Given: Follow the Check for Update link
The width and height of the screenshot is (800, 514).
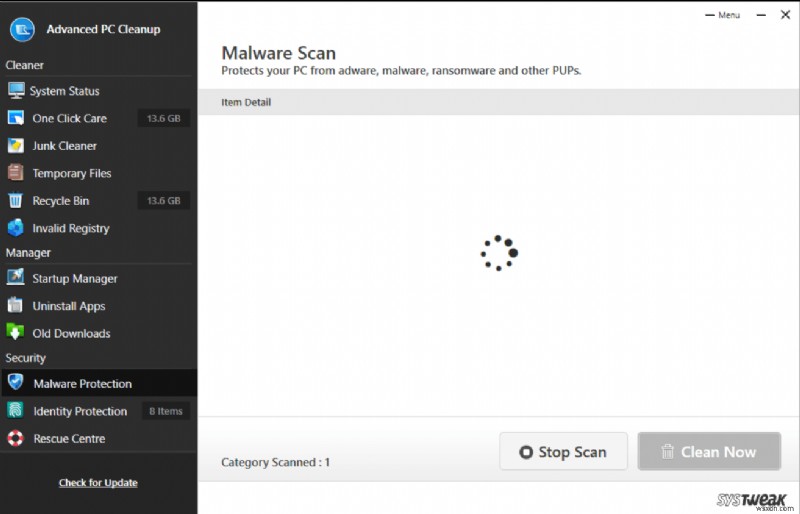Looking at the screenshot, I should [x=98, y=483].
